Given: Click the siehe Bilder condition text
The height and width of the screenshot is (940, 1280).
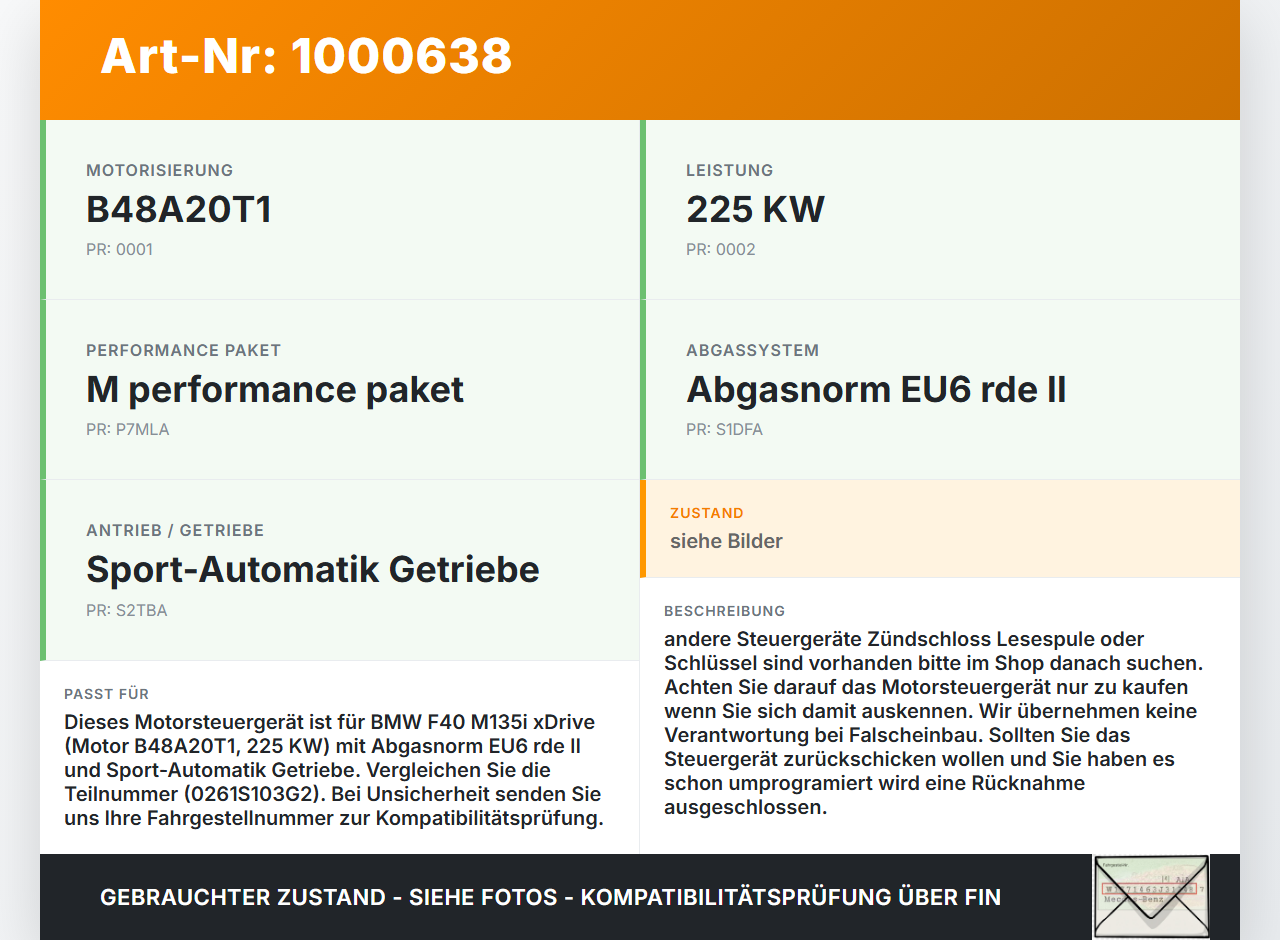Looking at the screenshot, I should [x=726, y=541].
